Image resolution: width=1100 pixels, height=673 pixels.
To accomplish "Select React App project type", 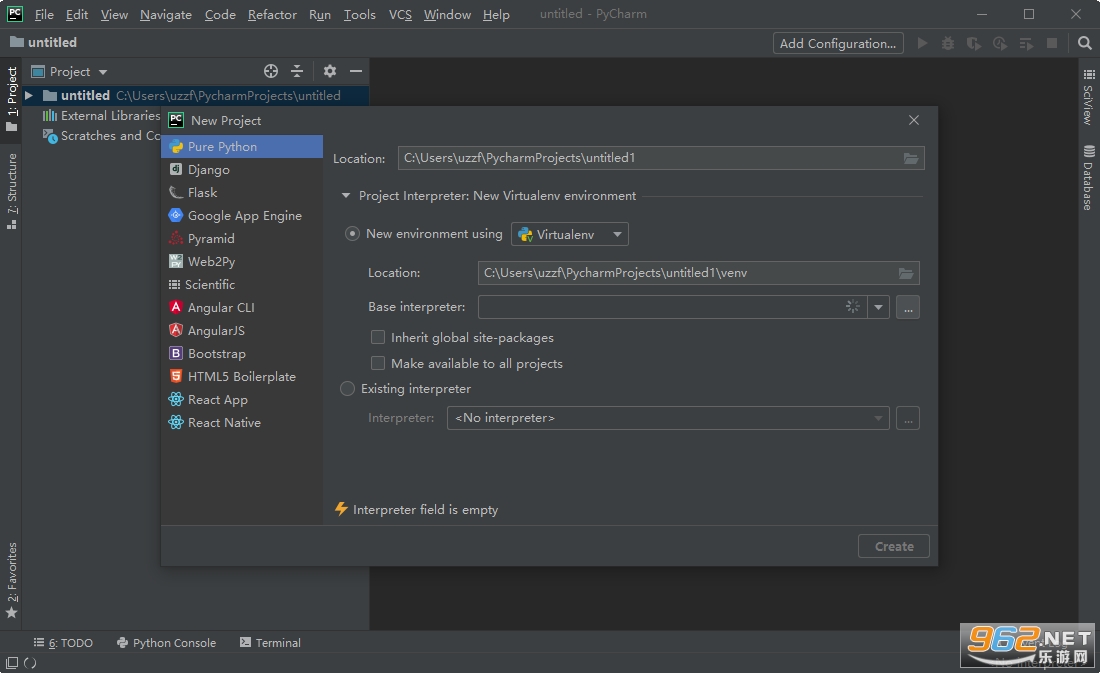I will click(x=242, y=399).
